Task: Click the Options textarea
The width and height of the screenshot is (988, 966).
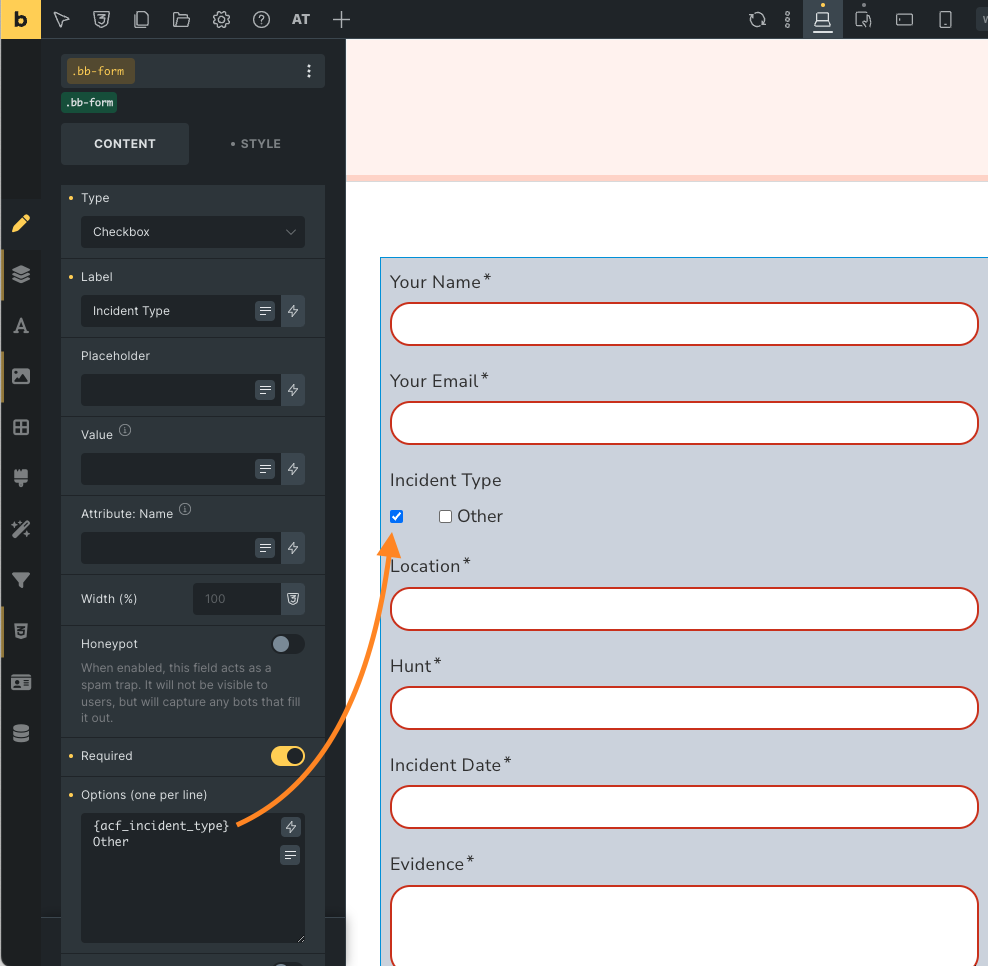Action: point(193,878)
